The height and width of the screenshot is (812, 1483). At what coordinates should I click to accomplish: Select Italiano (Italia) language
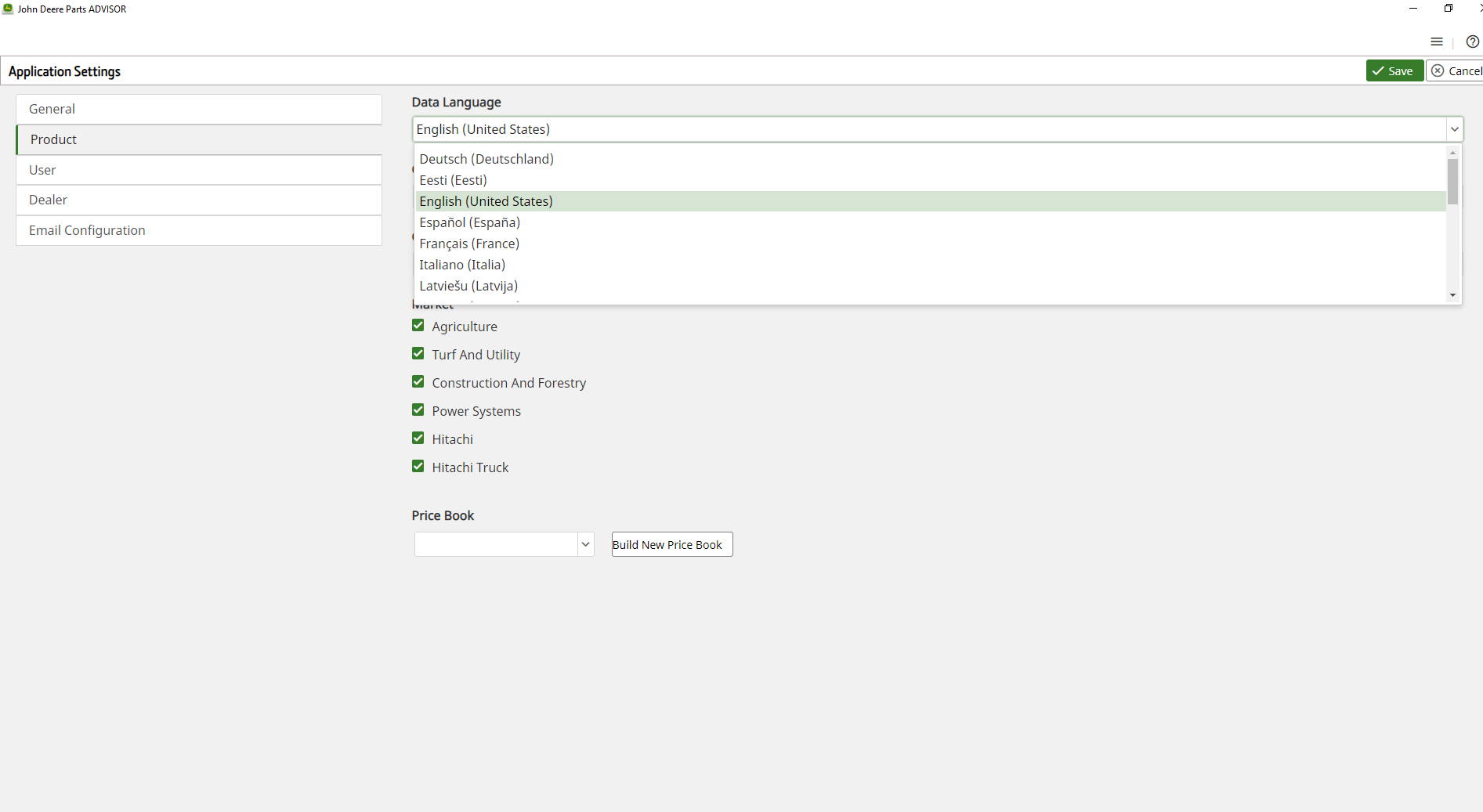click(x=931, y=265)
